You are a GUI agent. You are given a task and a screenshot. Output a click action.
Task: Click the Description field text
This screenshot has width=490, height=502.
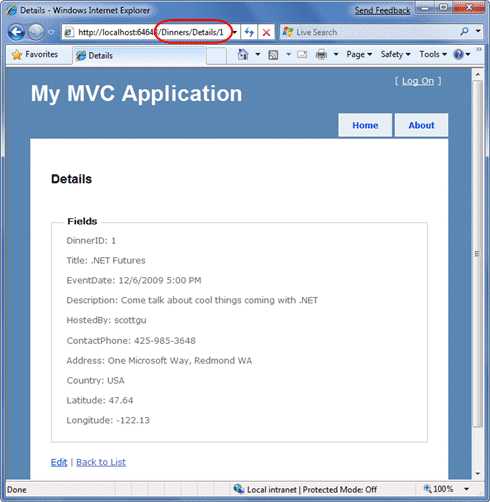tap(192, 300)
